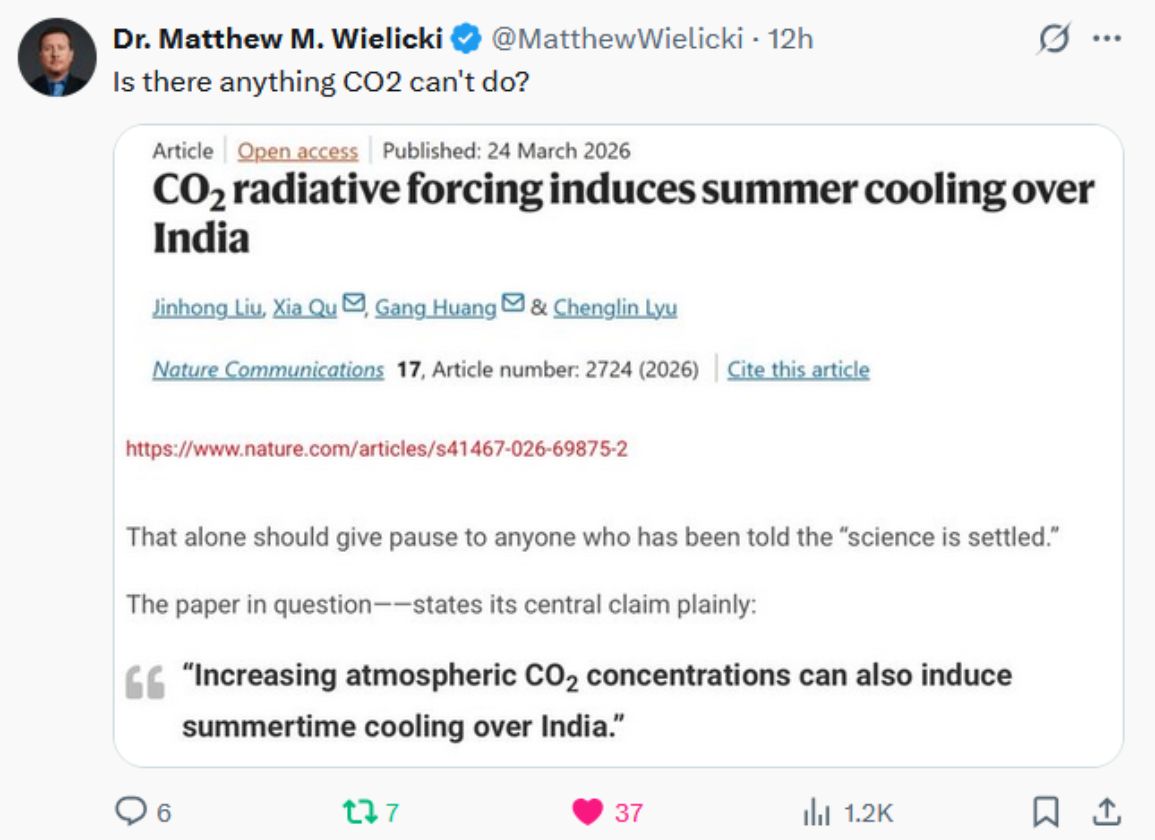Share the tweet via upload arrow icon
1155x840 pixels.
click(x=1106, y=811)
